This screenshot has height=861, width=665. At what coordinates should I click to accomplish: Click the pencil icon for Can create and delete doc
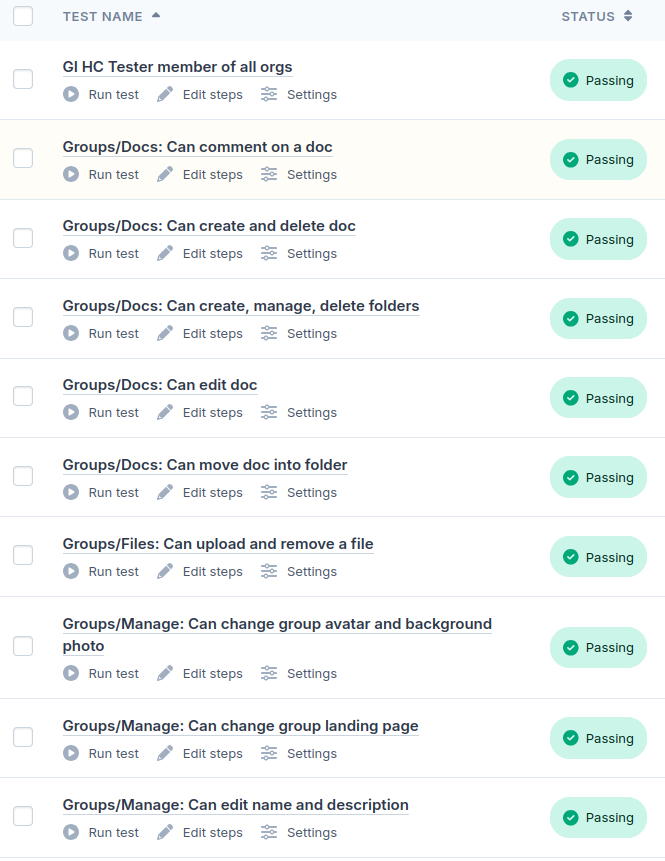coord(165,253)
